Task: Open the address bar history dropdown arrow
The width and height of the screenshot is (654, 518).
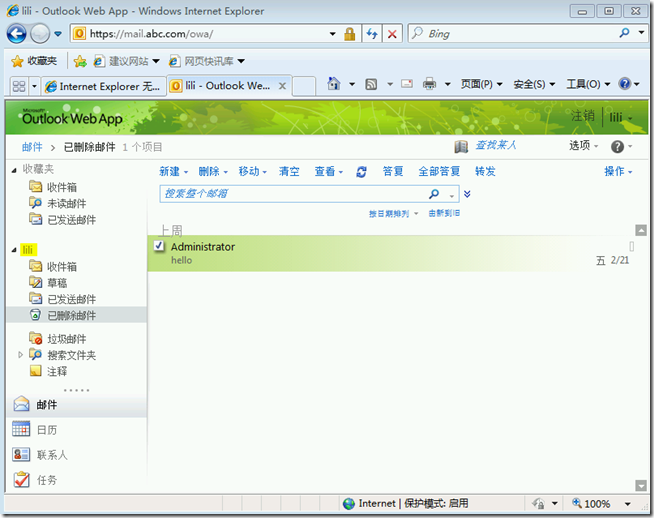Action: (332, 34)
